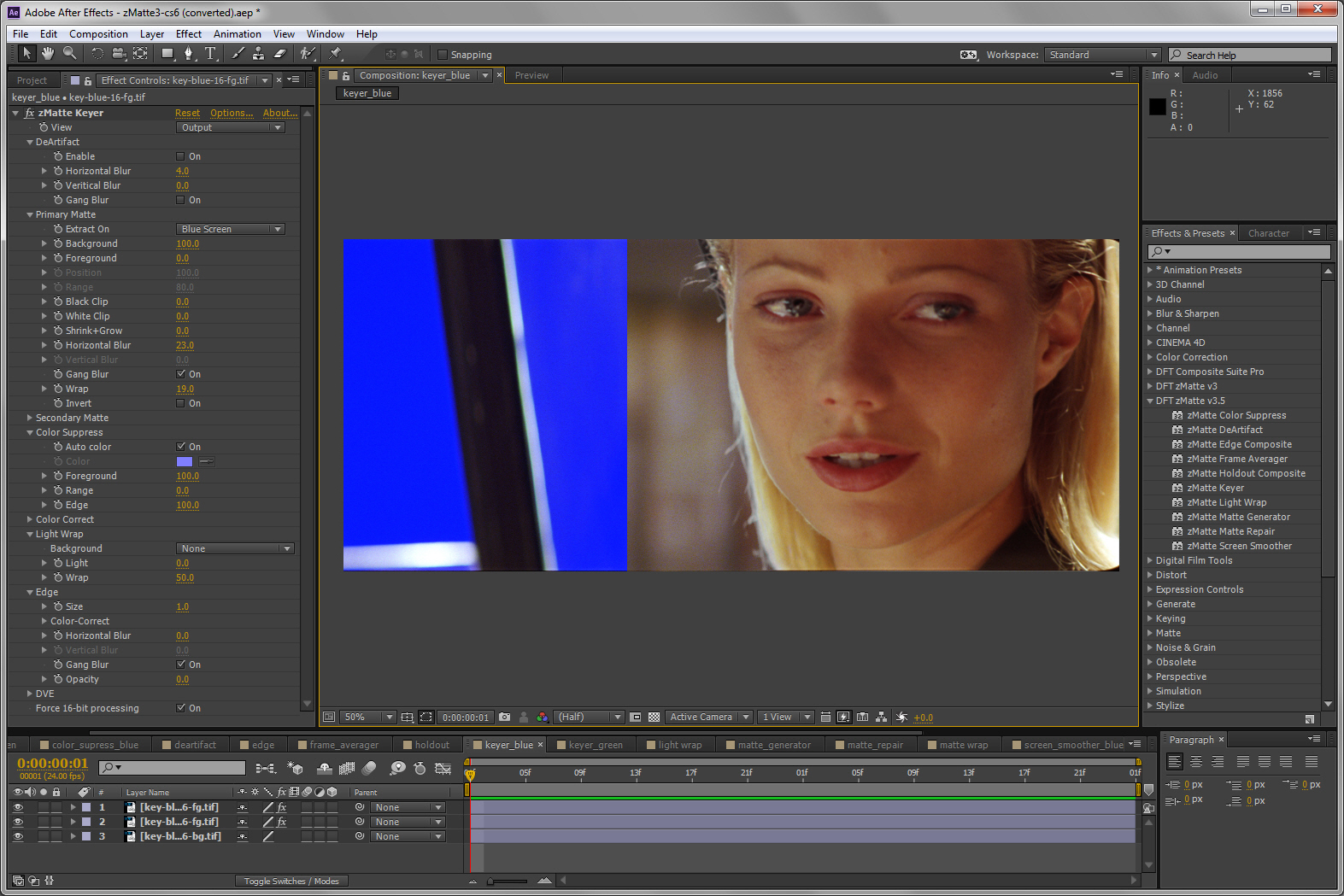This screenshot has height=896, width=1344.
Task: Click Toggle Switches / Modes button
Action: (x=291, y=881)
